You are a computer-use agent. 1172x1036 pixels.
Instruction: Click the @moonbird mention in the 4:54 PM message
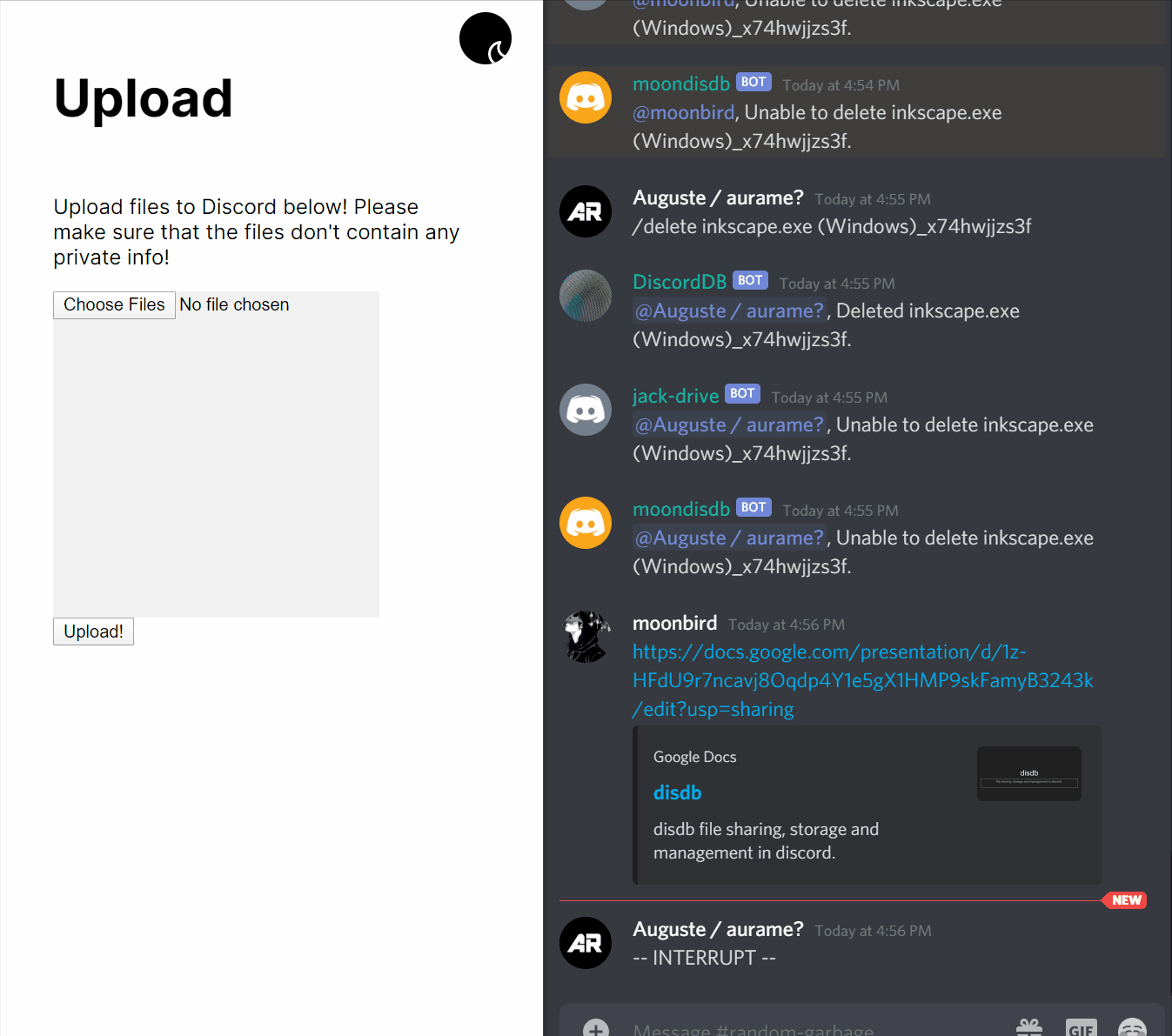click(x=684, y=113)
